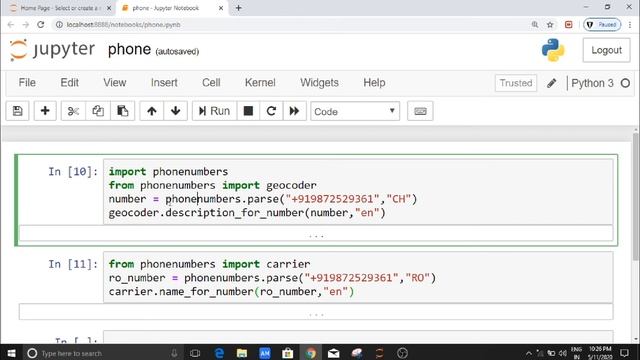The image size is (640, 360).
Task: Click the taskbar search box
Action: [x=102, y=353]
